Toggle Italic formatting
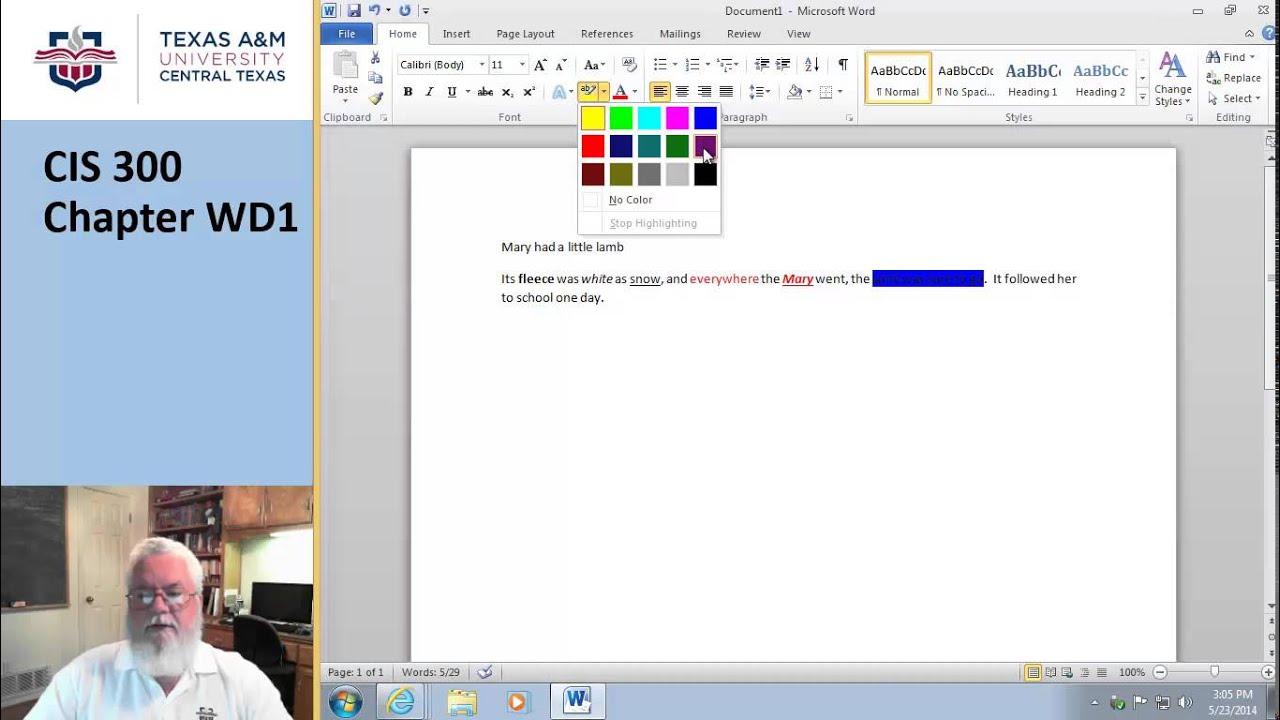 coord(430,92)
